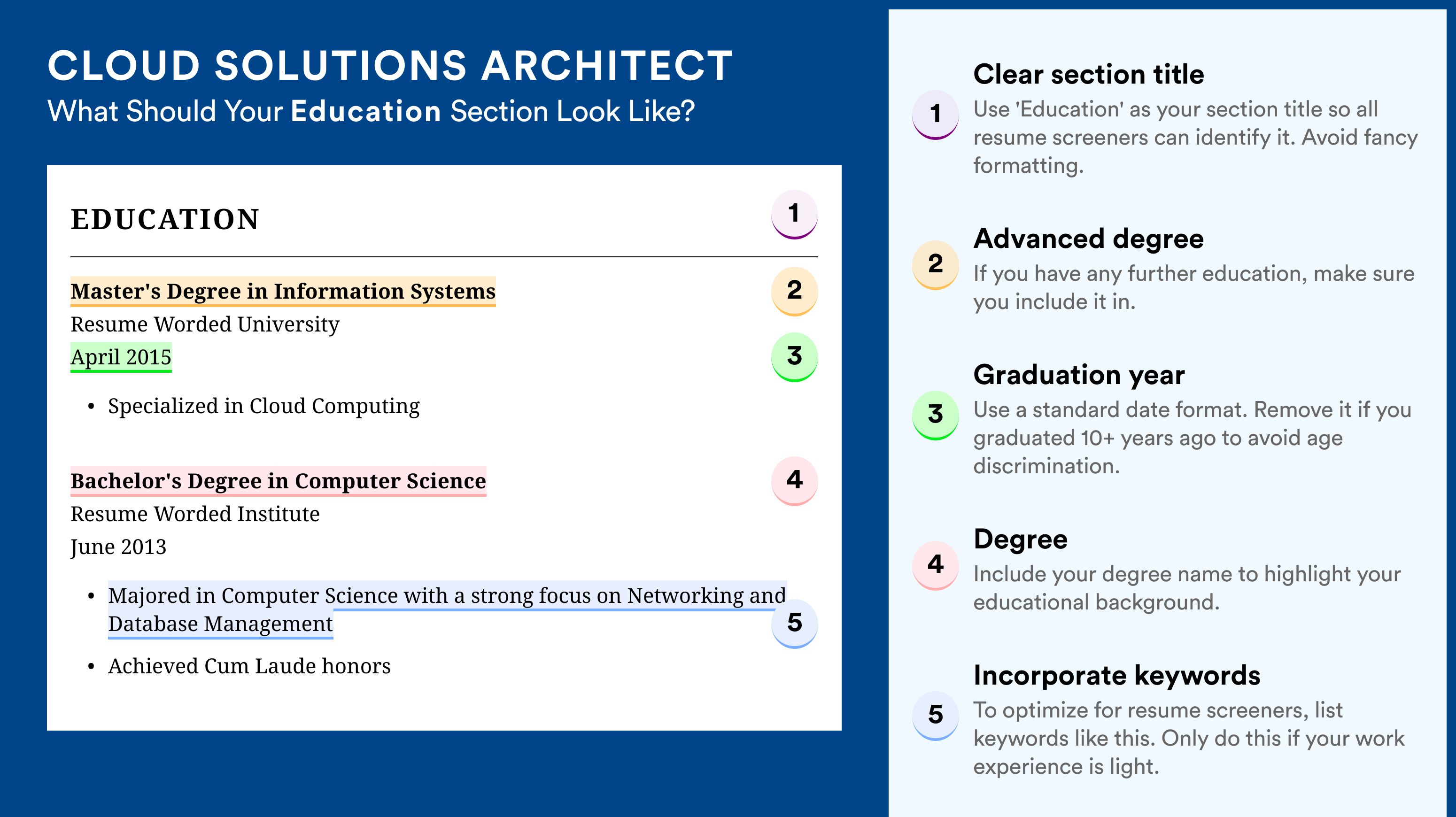This screenshot has width=1456, height=817.
Task: Select the highlighted Master's Degree in Information Systems
Action: (283, 291)
